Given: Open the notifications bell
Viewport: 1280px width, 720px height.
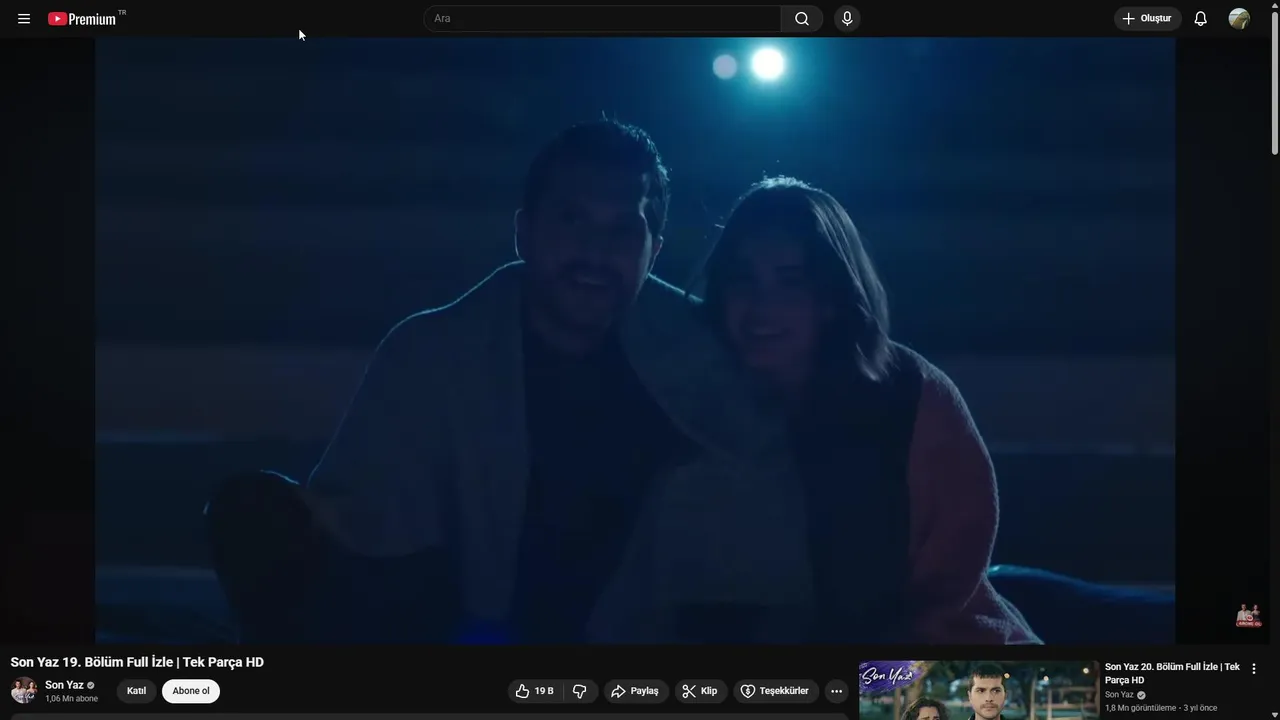Looking at the screenshot, I should [x=1201, y=18].
